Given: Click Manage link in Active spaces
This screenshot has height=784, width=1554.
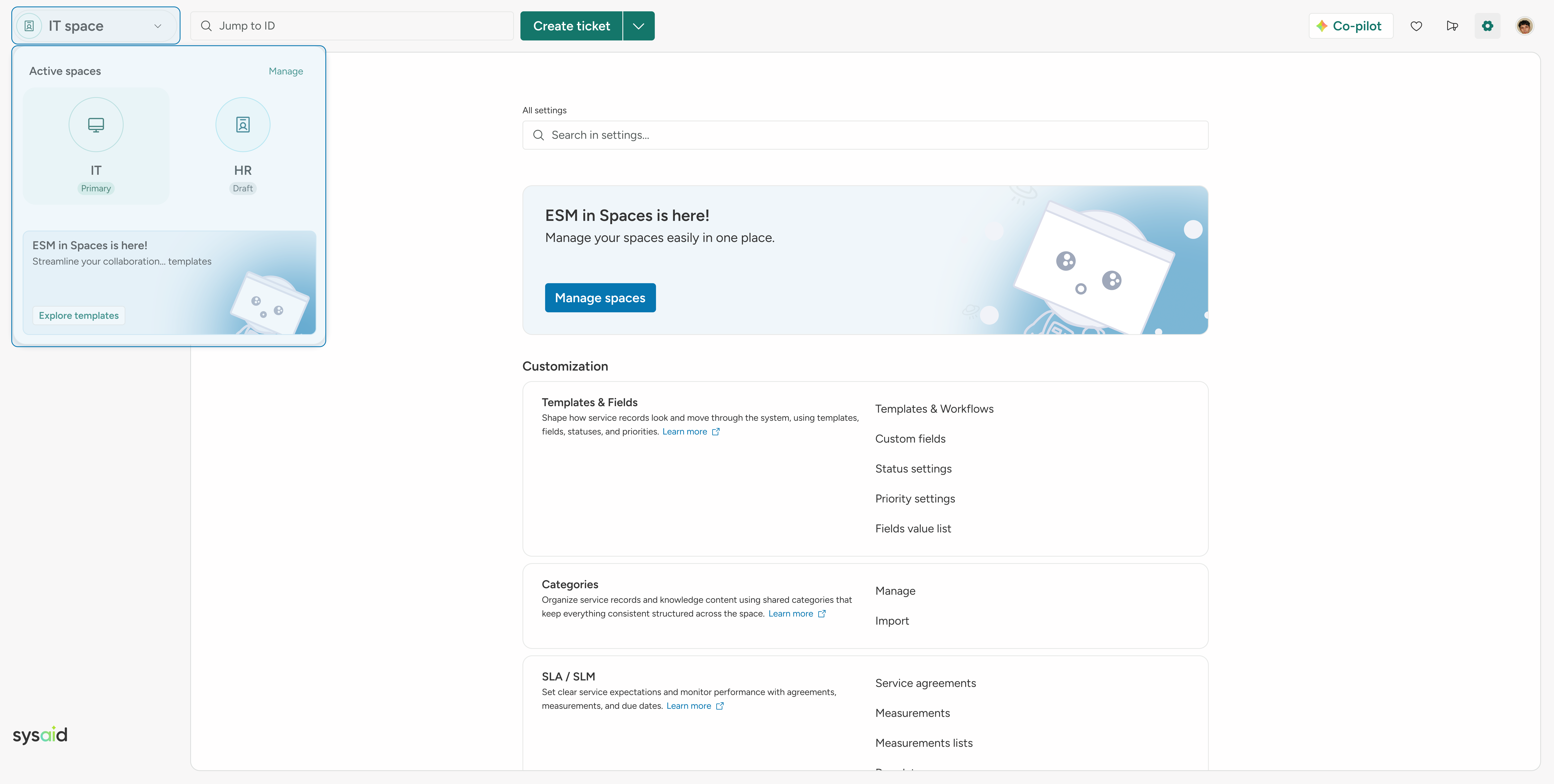Looking at the screenshot, I should pyautogui.click(x=285, y=71).
